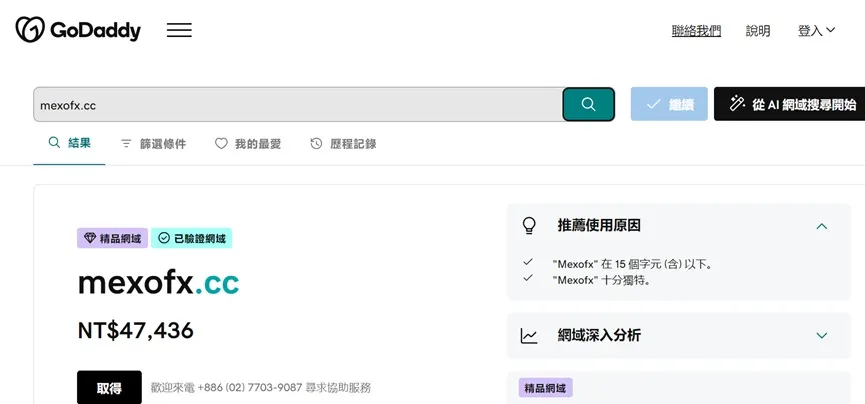Click the 繼續 continue button
The image size is (865, 404).
tap(669, 104)
